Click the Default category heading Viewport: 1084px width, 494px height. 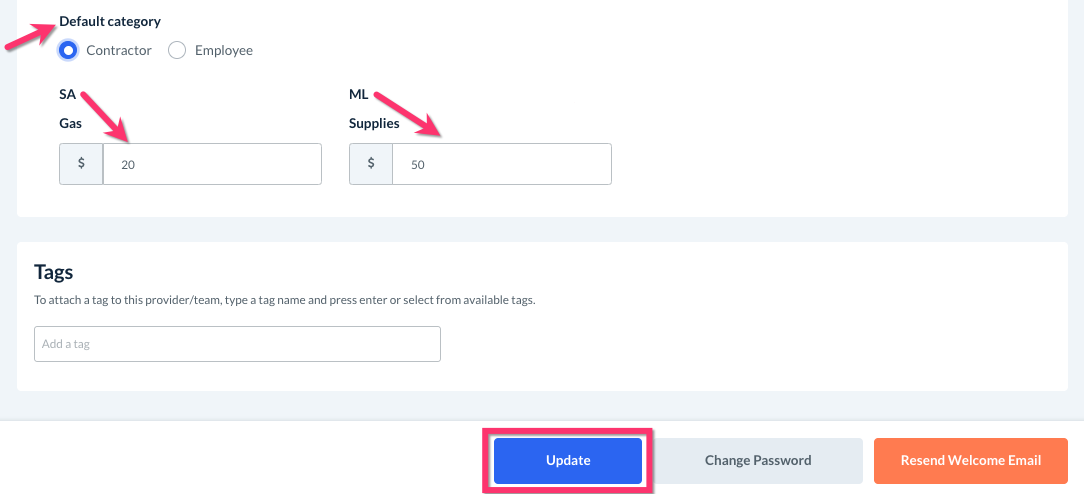point(110,21)
